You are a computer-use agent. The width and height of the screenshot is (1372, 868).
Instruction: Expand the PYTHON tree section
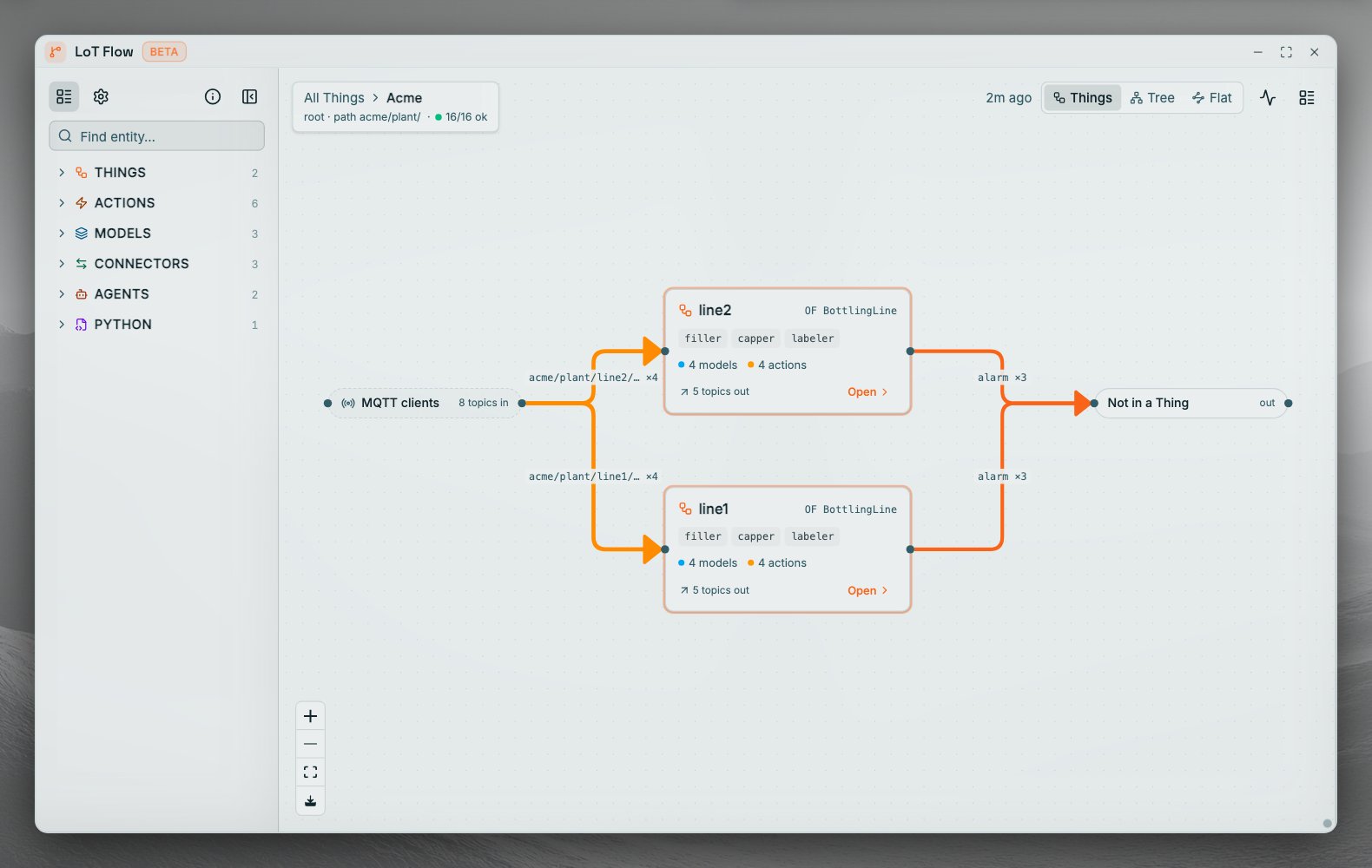click(62, 325)
